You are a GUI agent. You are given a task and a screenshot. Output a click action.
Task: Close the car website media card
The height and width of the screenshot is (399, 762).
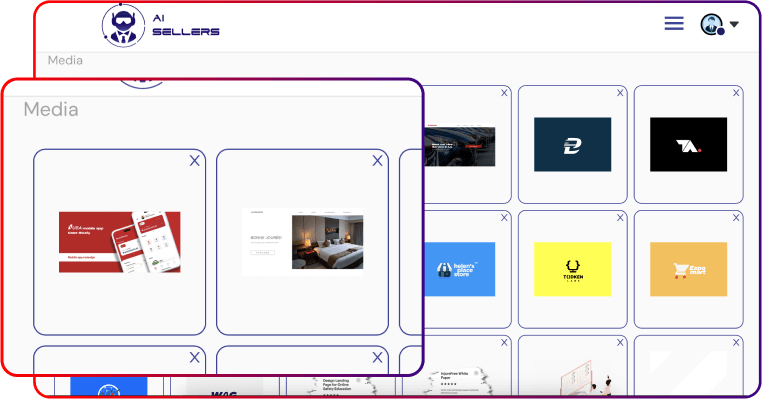coord(504,93)
